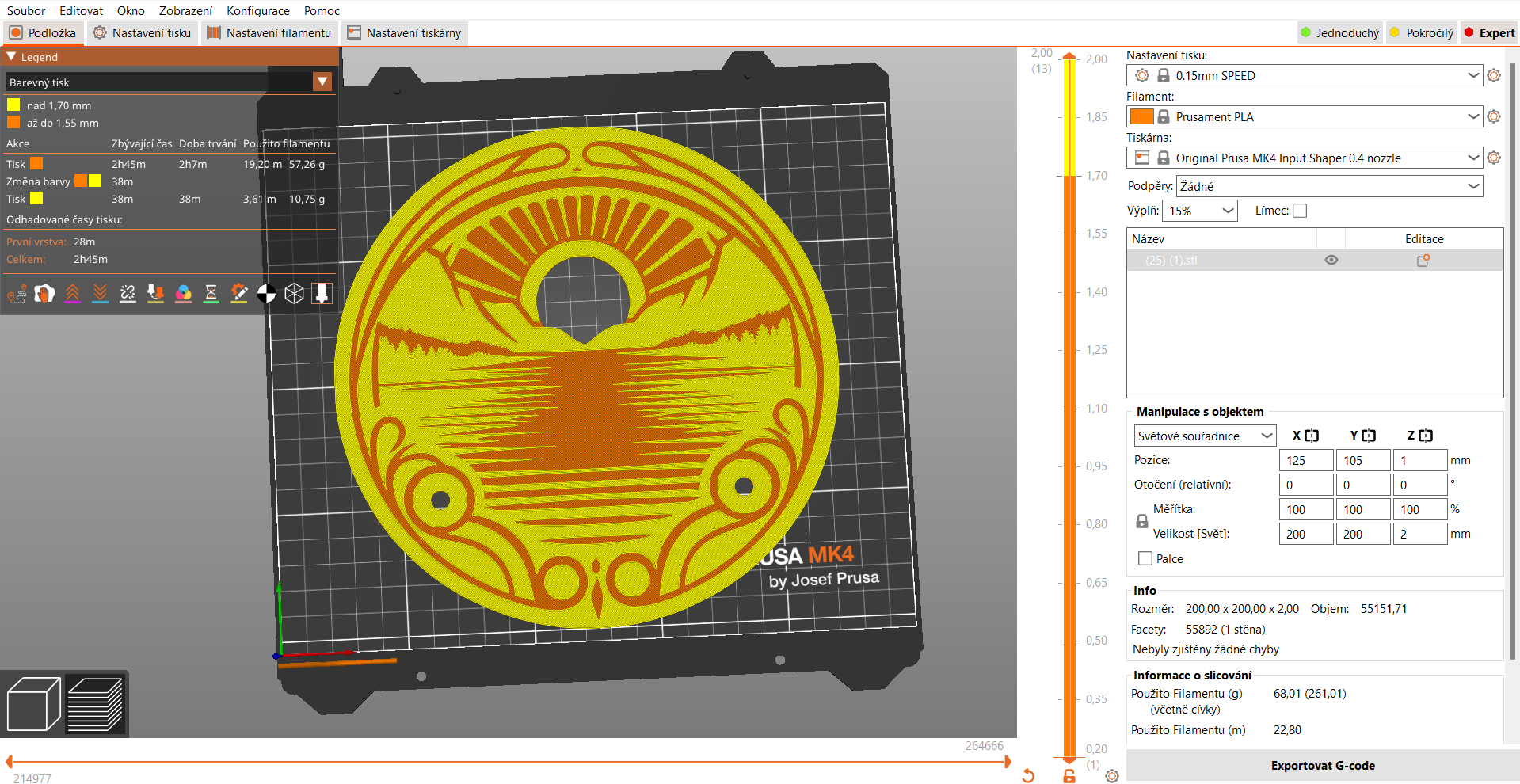Enable the Límec brim checkbox
Screen dimensions: 1520x784
coord(1300,211)
